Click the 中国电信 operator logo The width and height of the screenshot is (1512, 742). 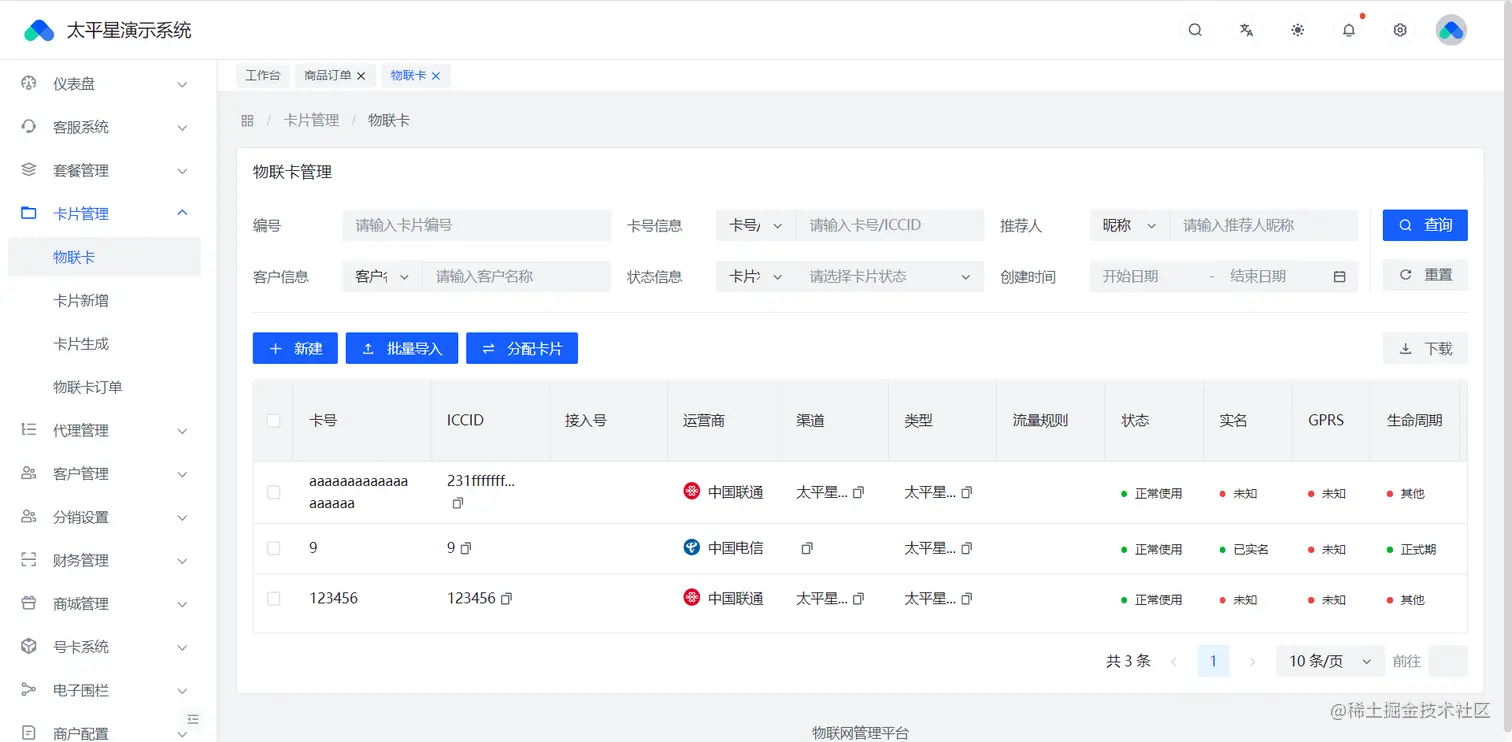pos(691,547)
